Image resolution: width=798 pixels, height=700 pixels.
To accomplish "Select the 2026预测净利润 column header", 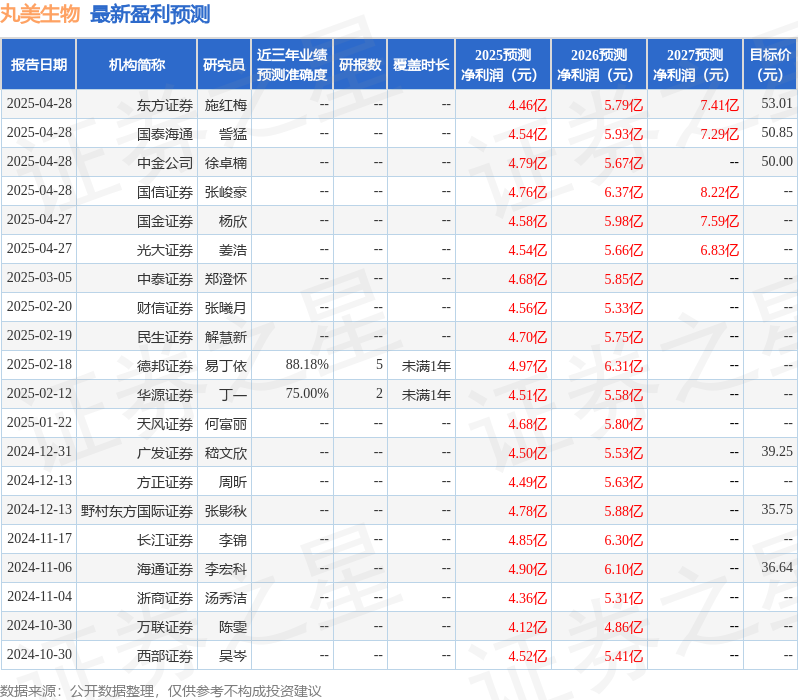I will pos(599,65).
